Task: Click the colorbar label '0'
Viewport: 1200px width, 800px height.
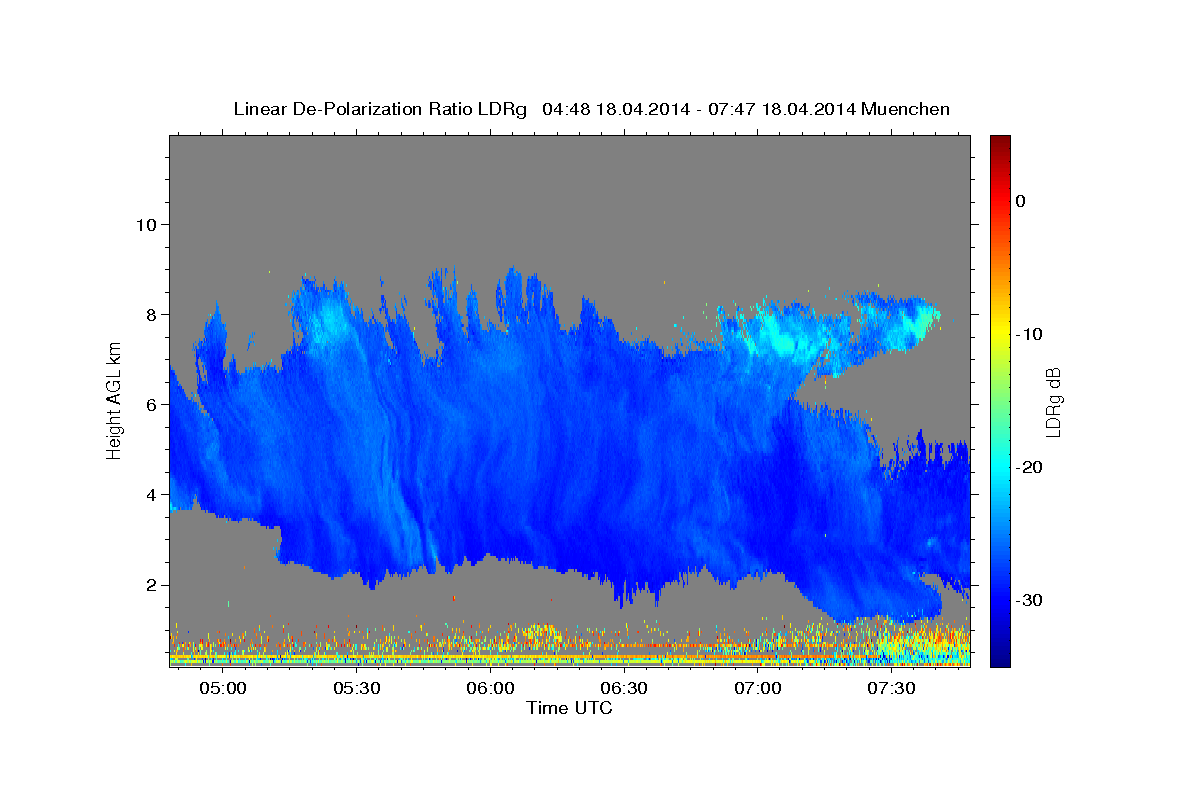Action: point(1020,201)
